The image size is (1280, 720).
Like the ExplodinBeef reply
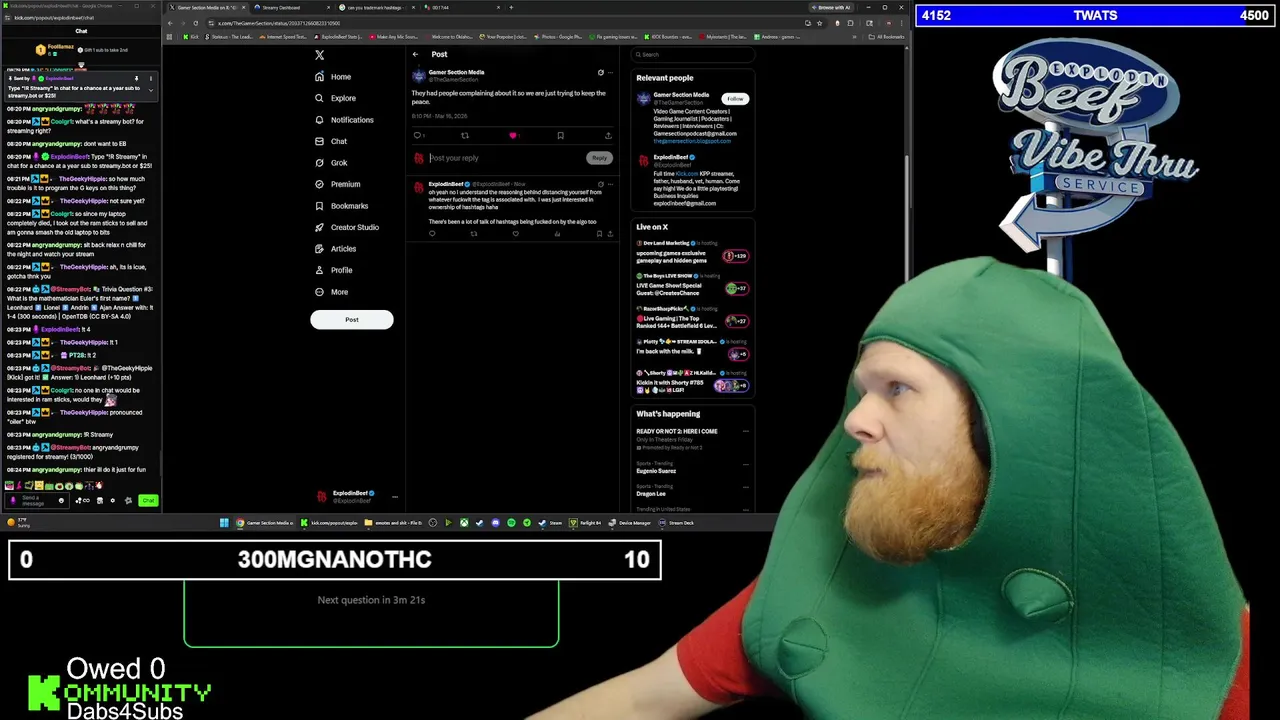[515, 233]
